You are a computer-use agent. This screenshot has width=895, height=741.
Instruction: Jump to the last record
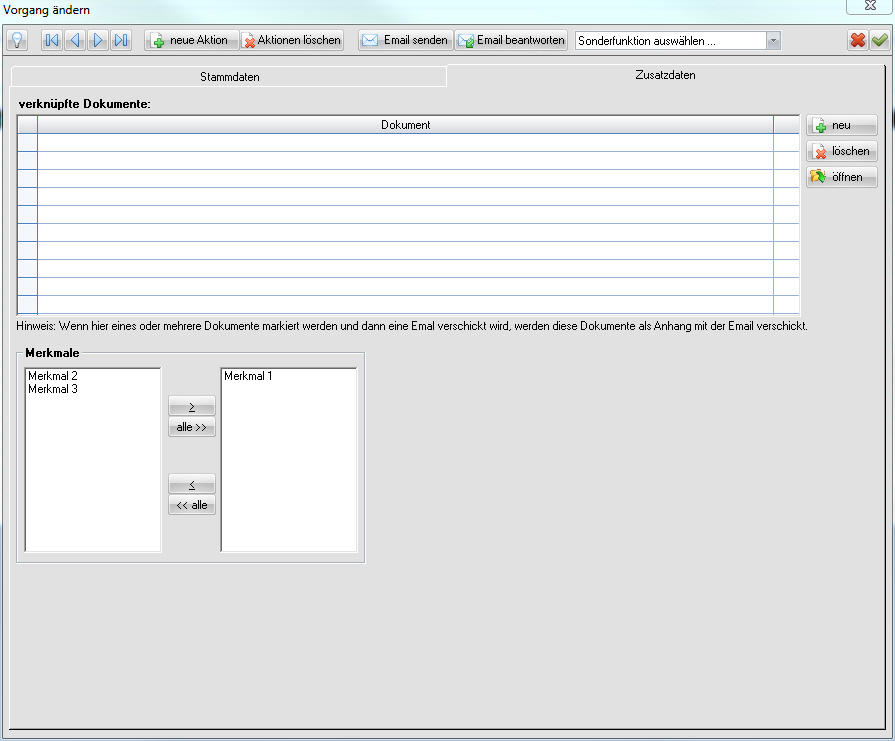(121, 40)
